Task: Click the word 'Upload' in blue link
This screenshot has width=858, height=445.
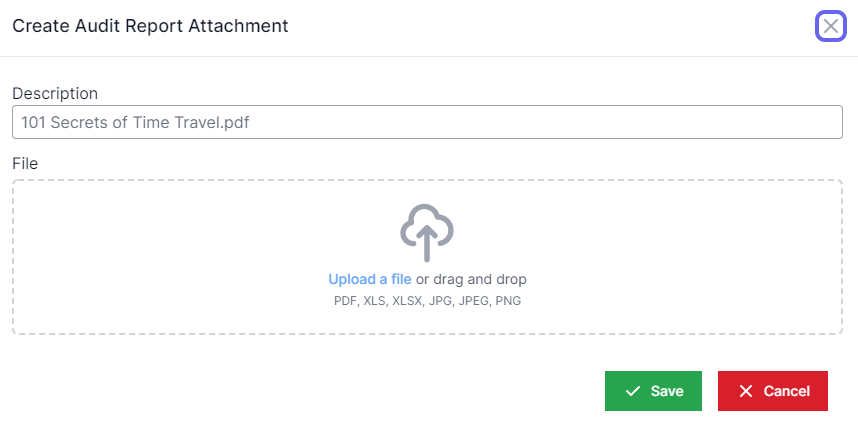Action: [x=351, y=279]
